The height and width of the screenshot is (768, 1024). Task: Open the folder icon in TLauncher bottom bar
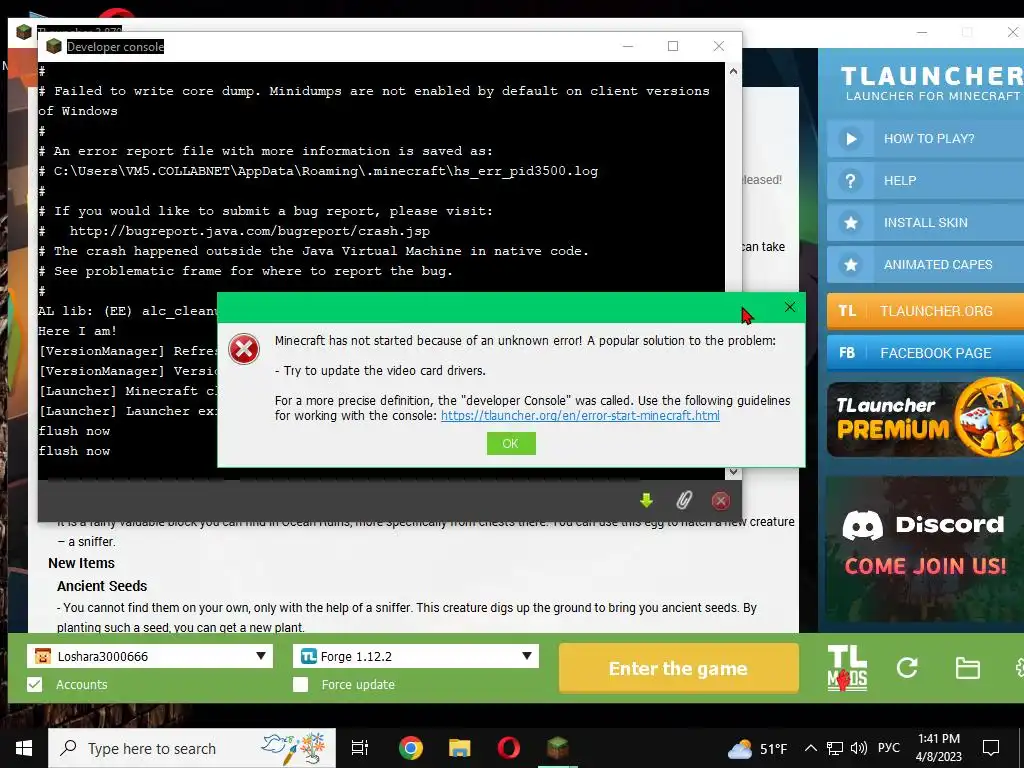tap(967, 668)
